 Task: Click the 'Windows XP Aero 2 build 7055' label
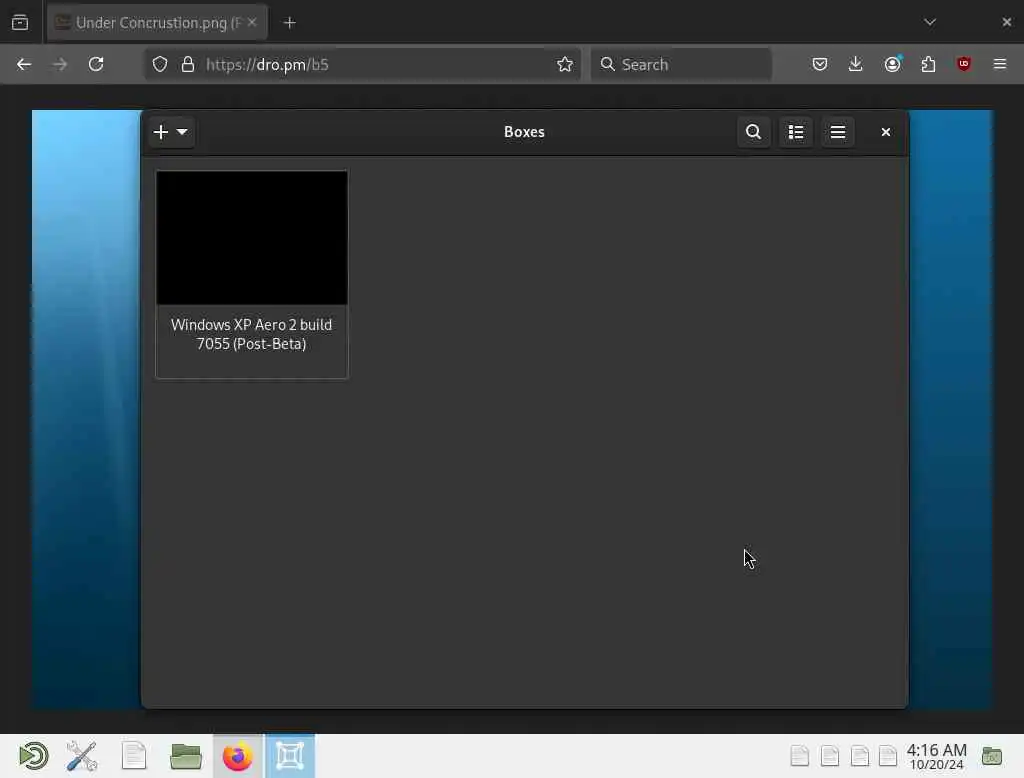point(251,334)
